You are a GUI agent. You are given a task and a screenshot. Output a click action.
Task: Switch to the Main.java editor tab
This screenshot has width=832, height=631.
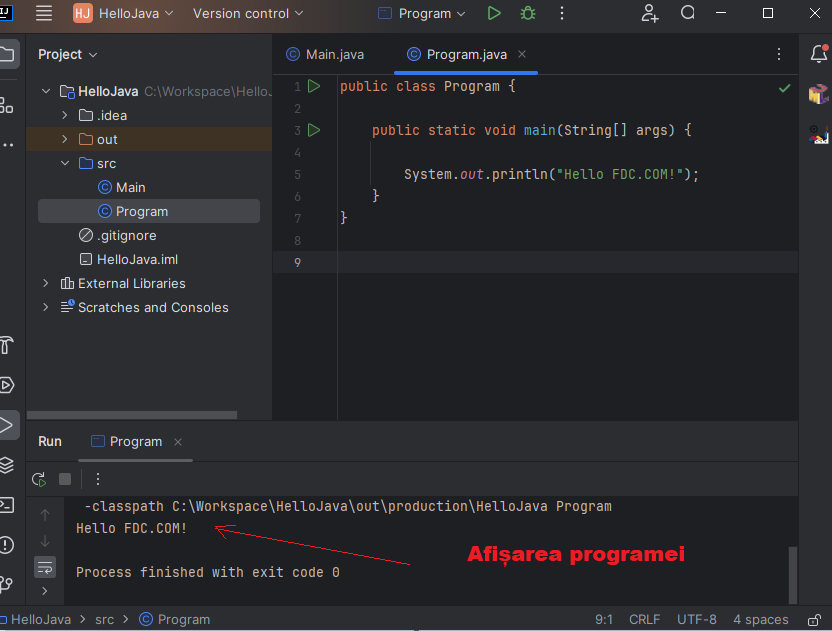pos(325,54)
